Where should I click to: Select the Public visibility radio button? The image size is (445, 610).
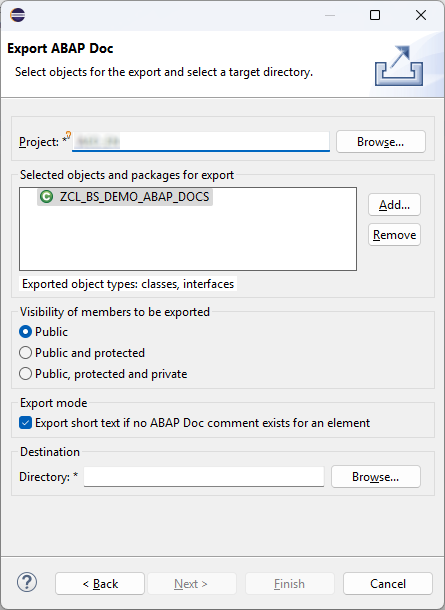click(26, 332)
